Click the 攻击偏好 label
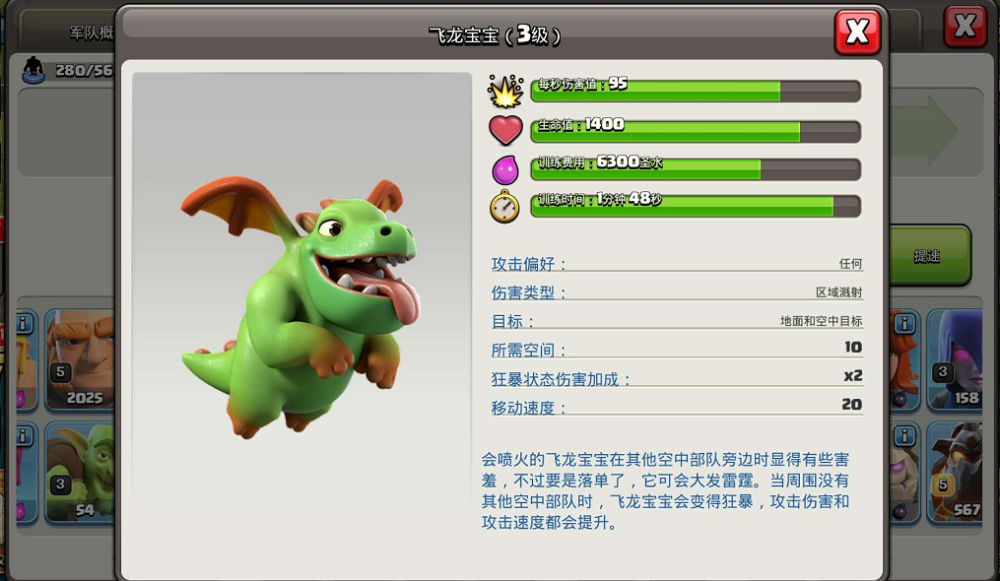This screenshot has width=1000, height=581. coord(529,264)
